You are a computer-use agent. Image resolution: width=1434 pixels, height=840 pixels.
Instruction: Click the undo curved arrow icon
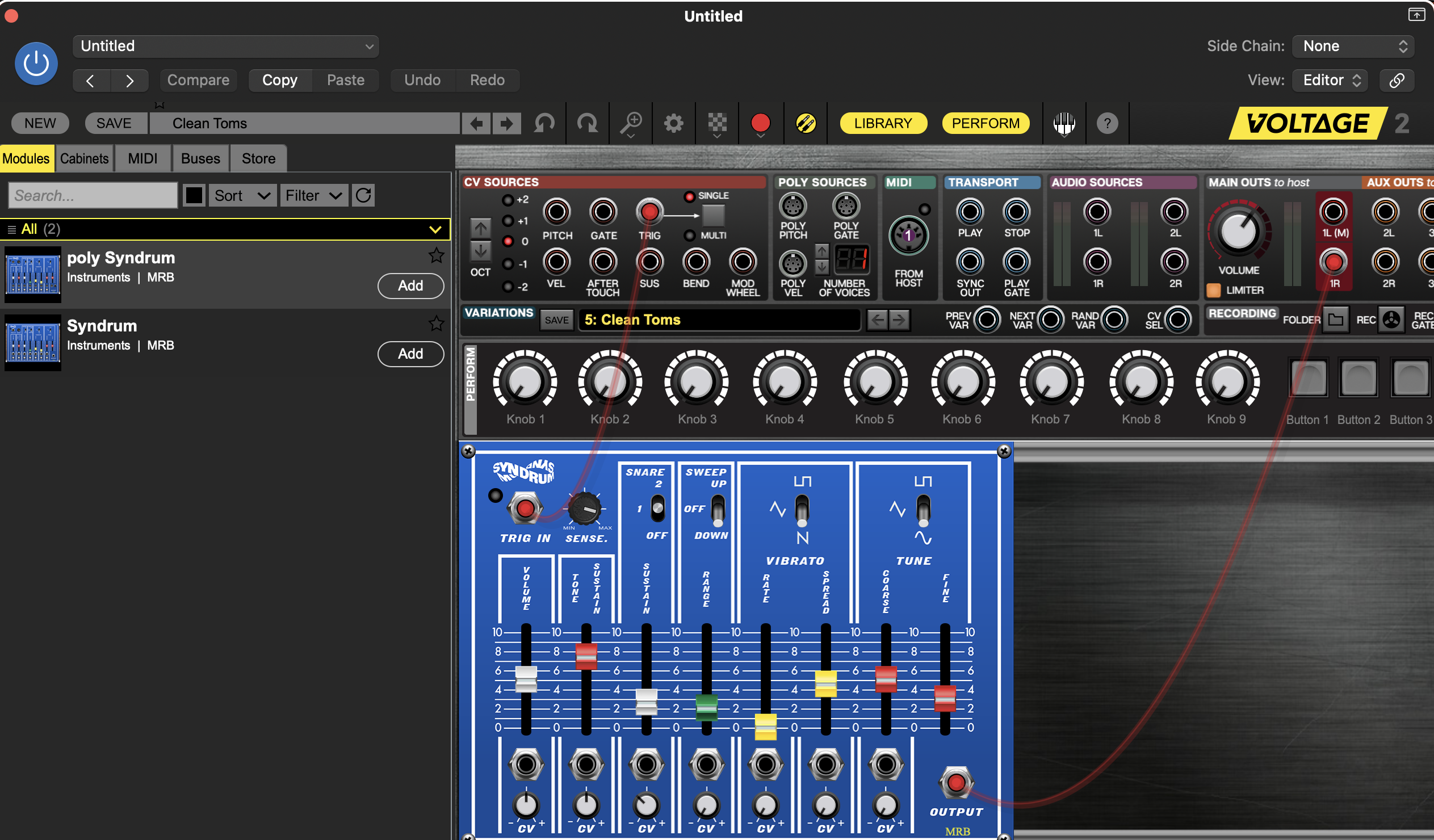544,123
